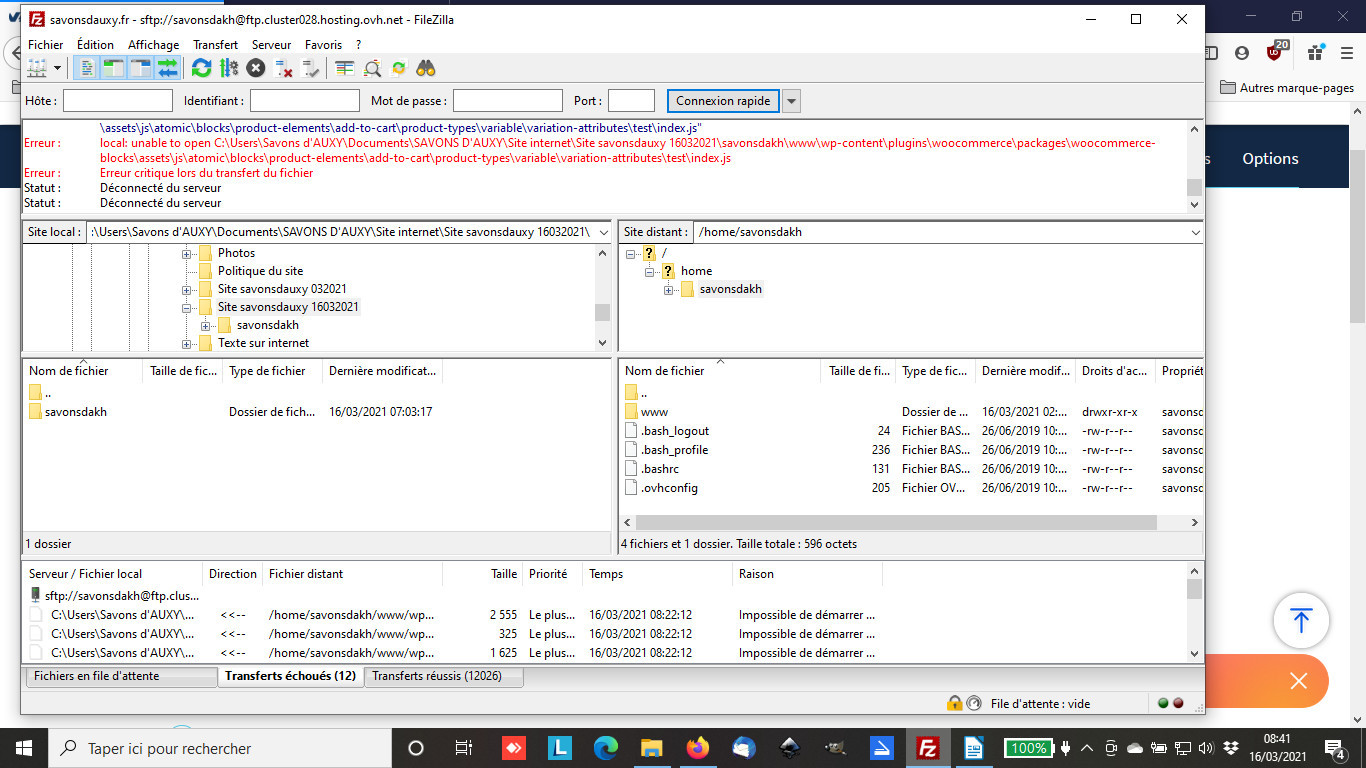The image size is (1366, 768).
Task: Click the Connexion rapide button
Action: (722, 101)
